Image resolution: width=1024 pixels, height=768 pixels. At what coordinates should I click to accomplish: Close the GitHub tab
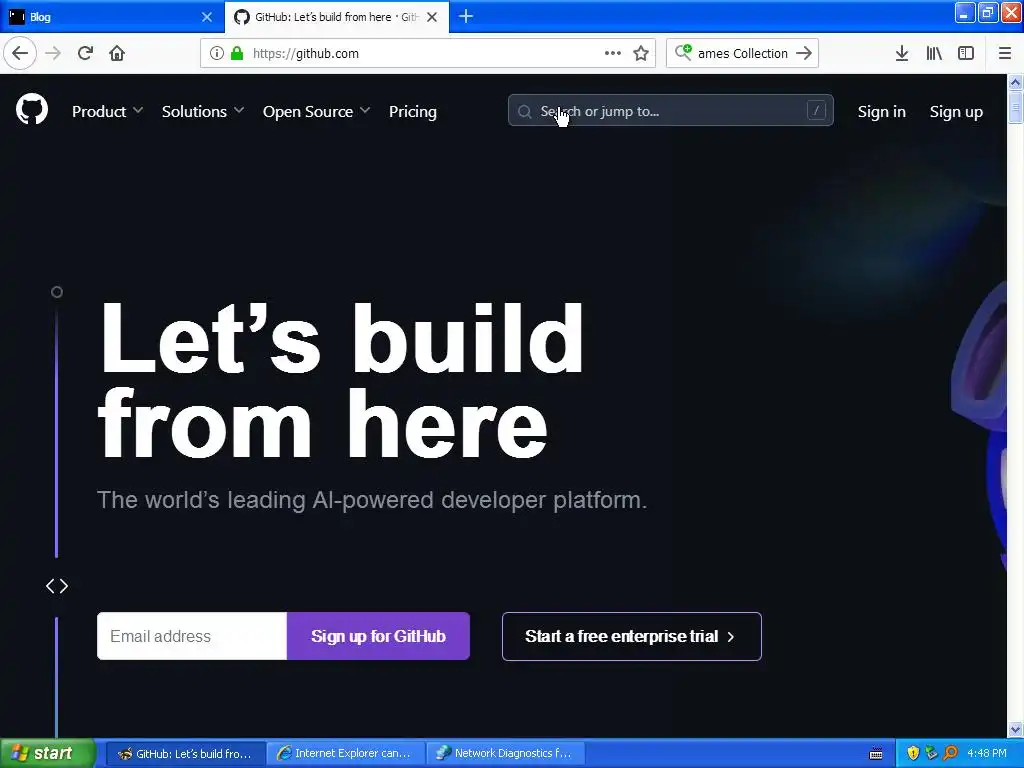pos(432,17)
